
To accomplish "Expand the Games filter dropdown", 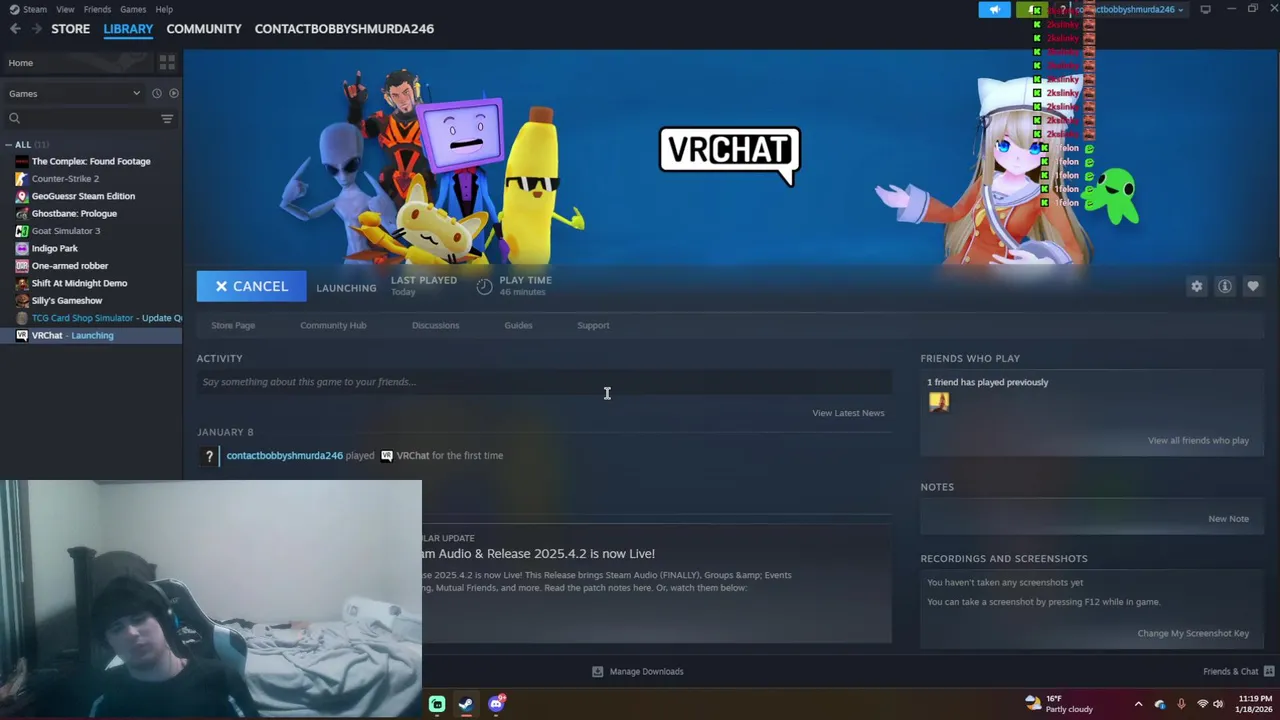I will click(75, 93).
